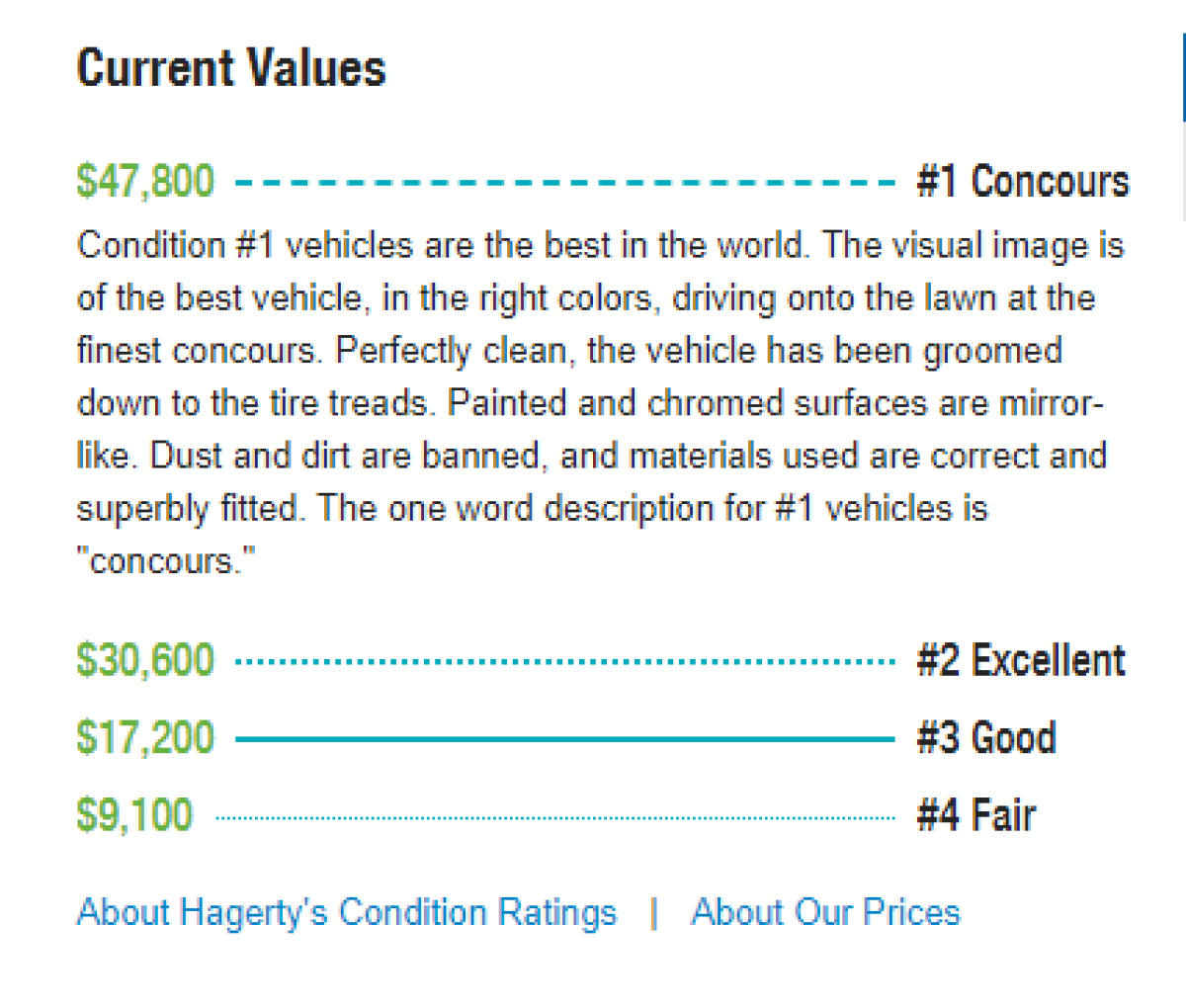This screenshot has width=1186, height=1008.
Task: Click the dotted line beside #2 Excellent
Action: pos(565,661)
